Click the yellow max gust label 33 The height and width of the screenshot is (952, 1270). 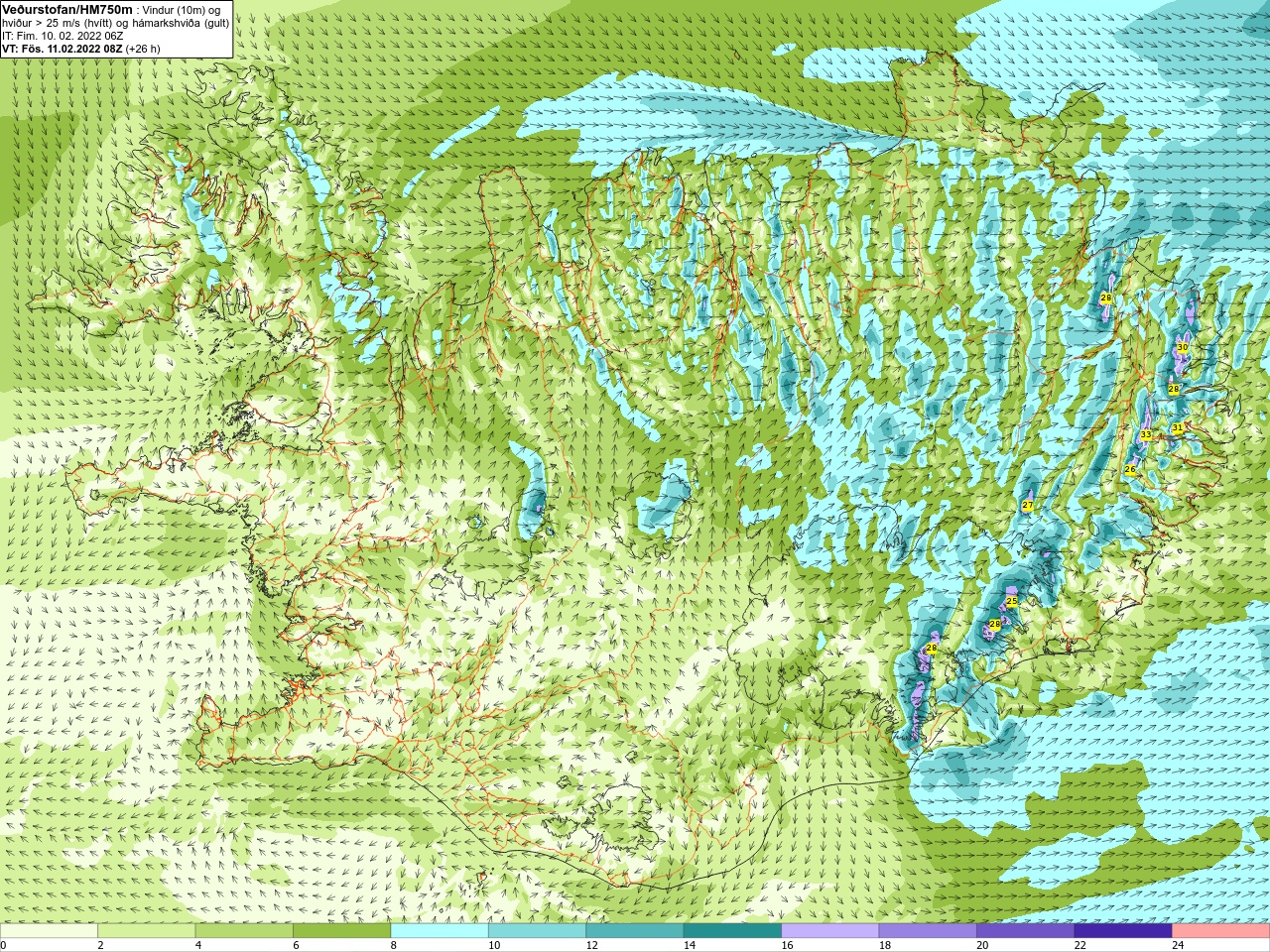1146,435
